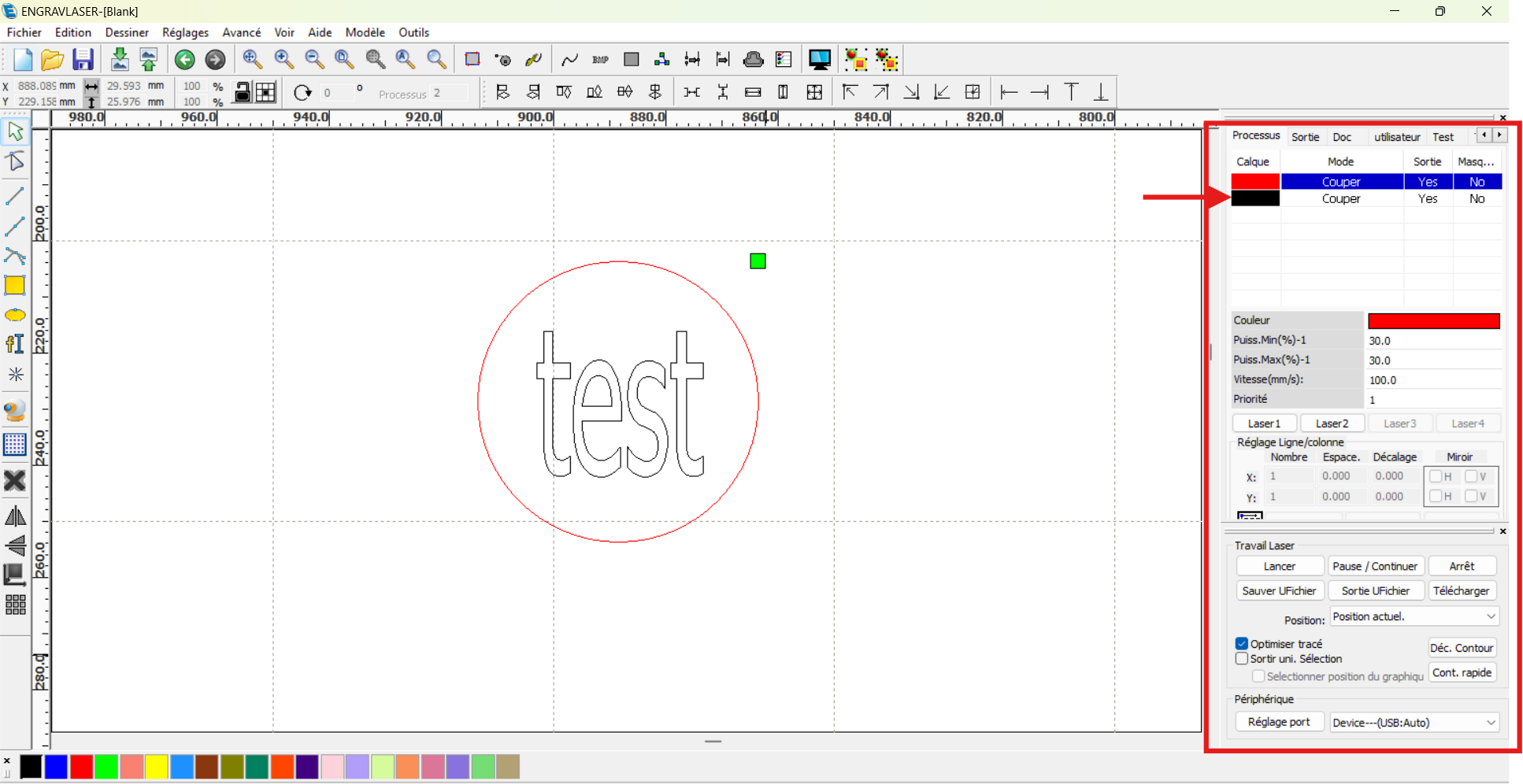Screen dimensions: 1523x784
Task: Check Selectionner position du graphique
Action: [x=1258, y=676]
